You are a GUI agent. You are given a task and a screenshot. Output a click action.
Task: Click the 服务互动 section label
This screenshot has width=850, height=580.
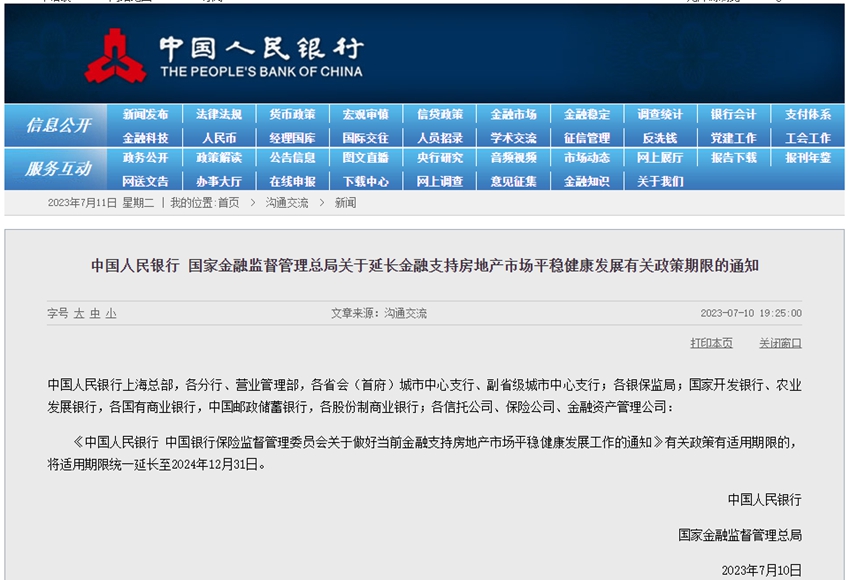coord(59,169)
